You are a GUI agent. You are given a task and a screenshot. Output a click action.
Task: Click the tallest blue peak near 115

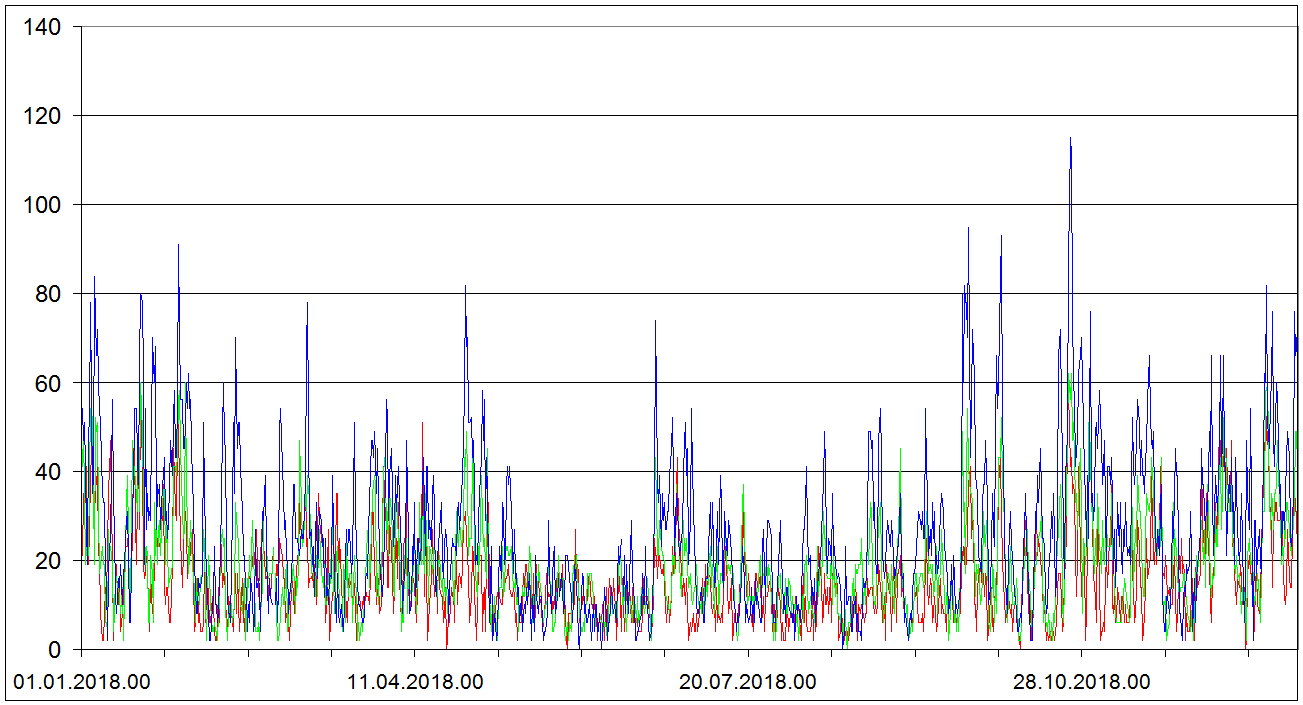point(1070,140)
